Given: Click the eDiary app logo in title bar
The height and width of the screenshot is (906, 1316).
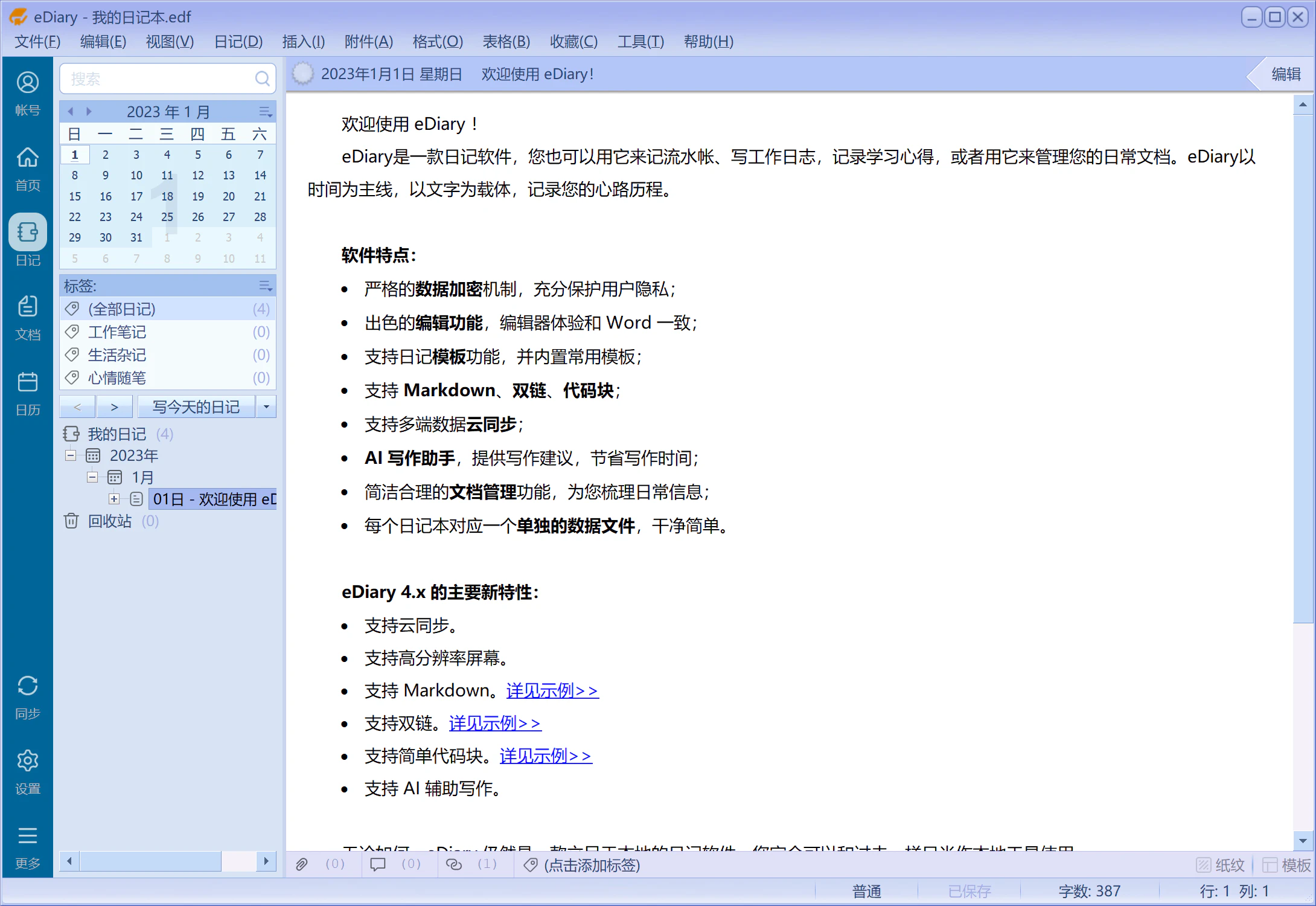Looking at the screenshot, I should [x=18, y=17].
